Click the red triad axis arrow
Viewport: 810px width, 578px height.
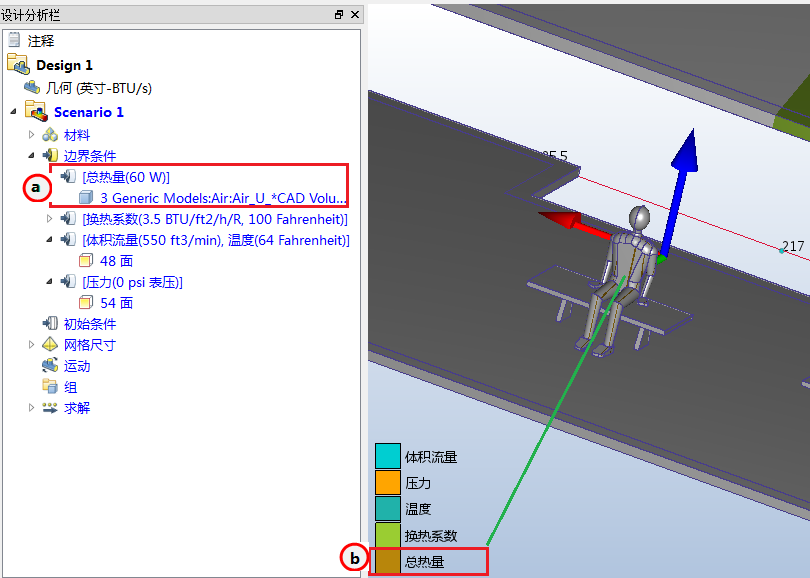point(576,224)
